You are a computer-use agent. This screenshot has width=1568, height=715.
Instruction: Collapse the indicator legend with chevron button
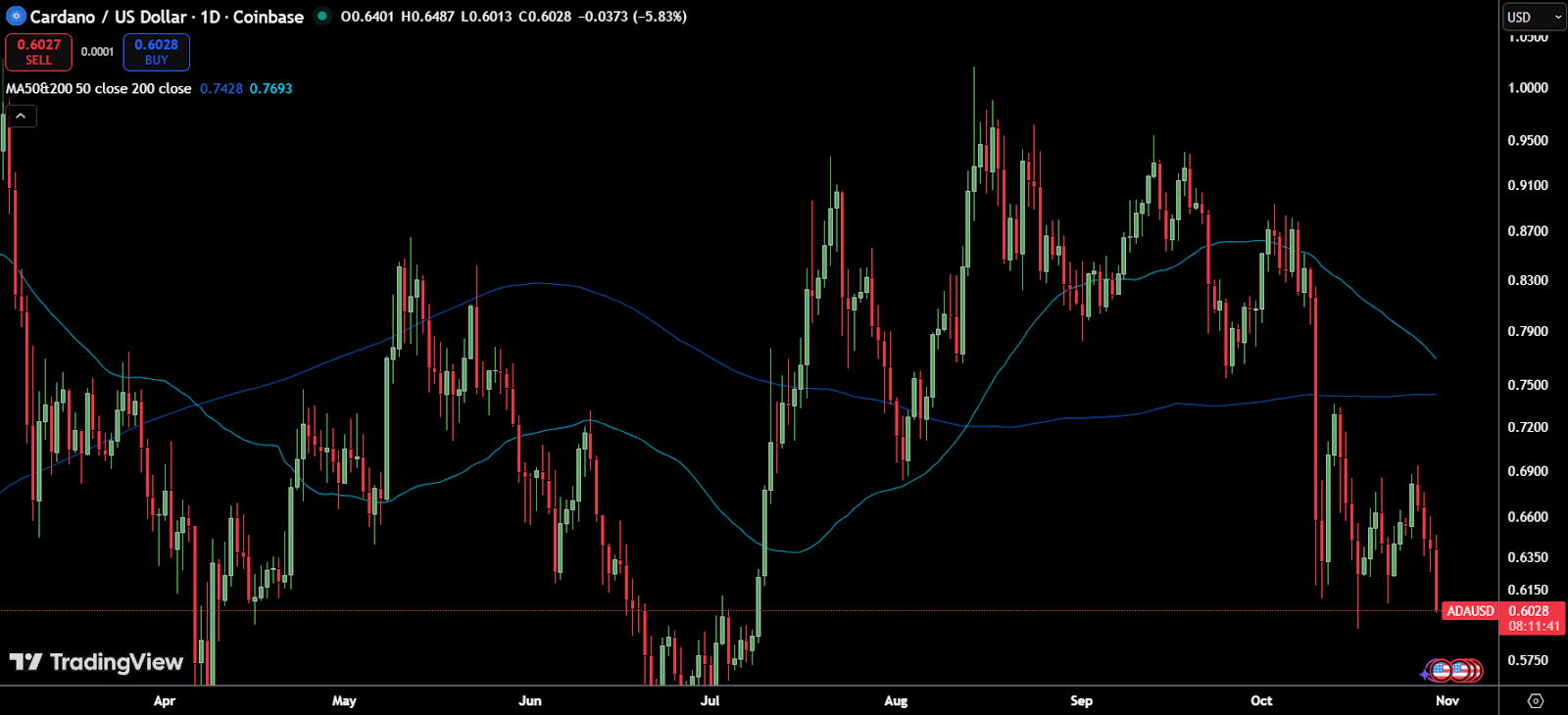21,116
